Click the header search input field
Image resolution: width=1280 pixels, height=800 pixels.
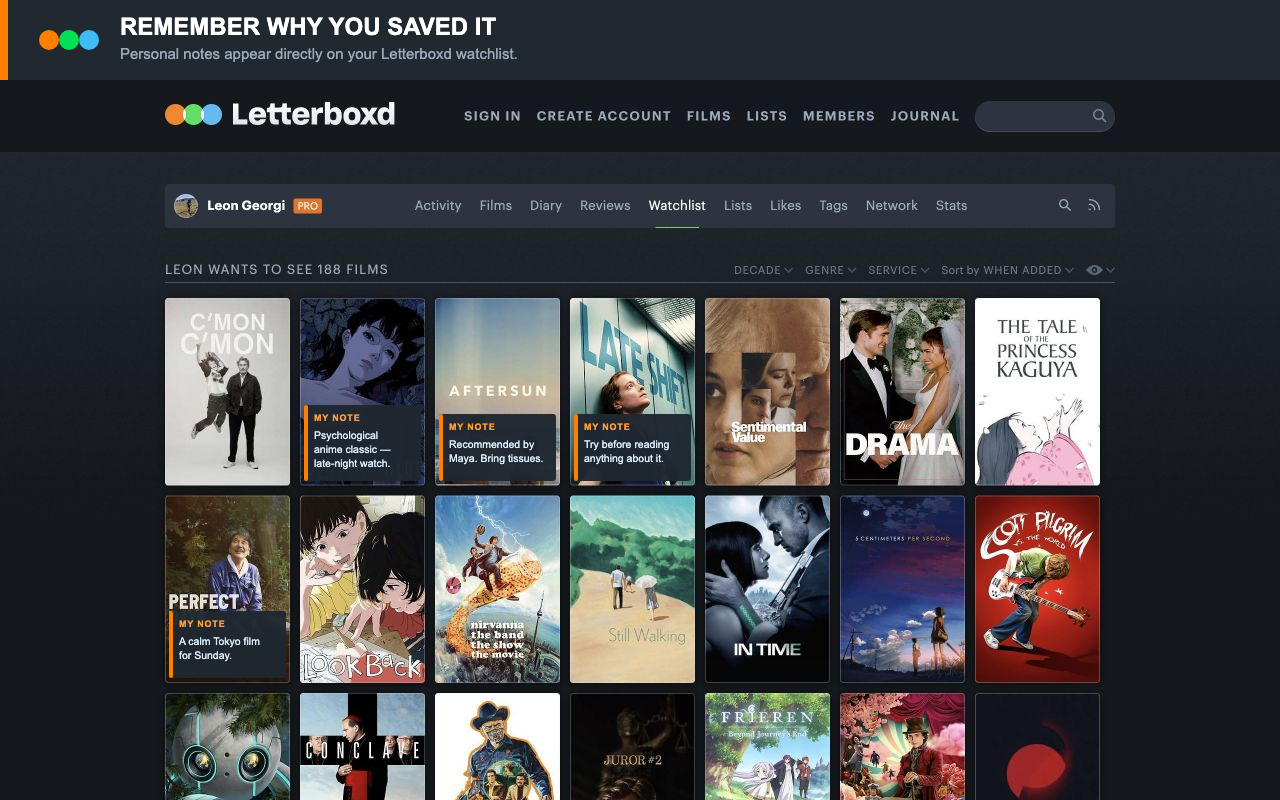1044,116
